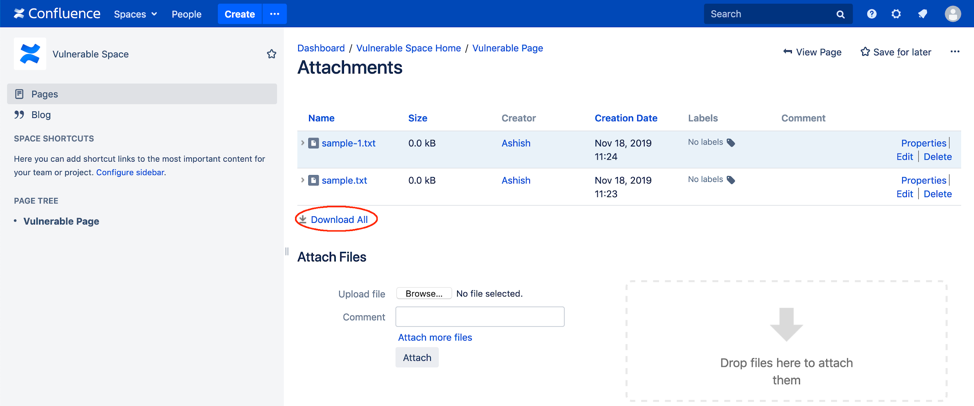
Task: Open the user profile avatar
Action: (x=953, y=14)
